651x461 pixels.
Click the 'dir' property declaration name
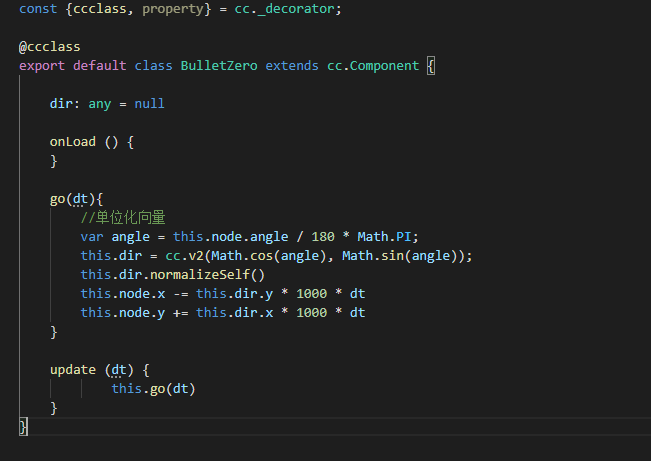pos(61,103)
